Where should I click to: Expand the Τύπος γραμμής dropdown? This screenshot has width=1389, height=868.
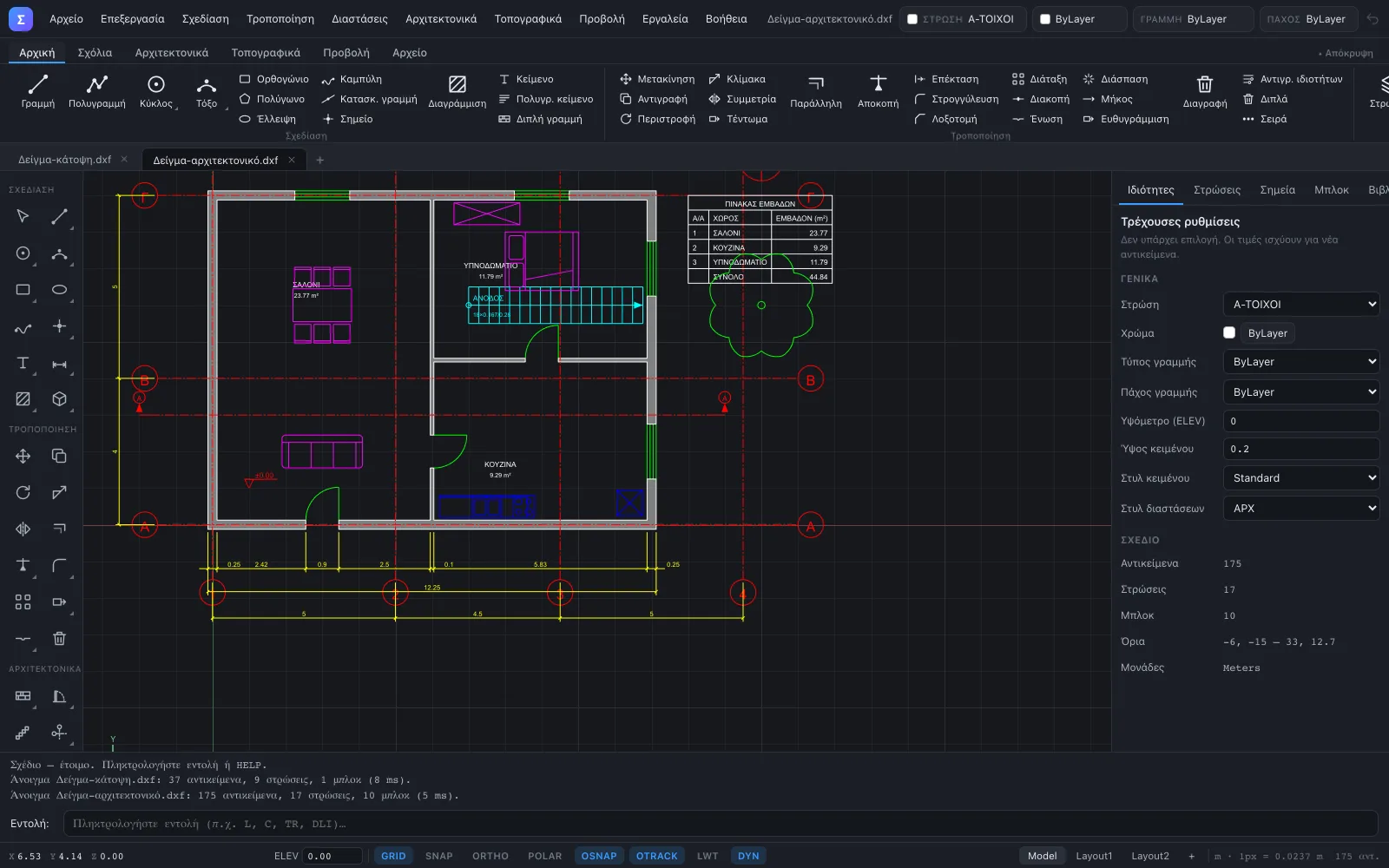click(x=1301, y=362)
